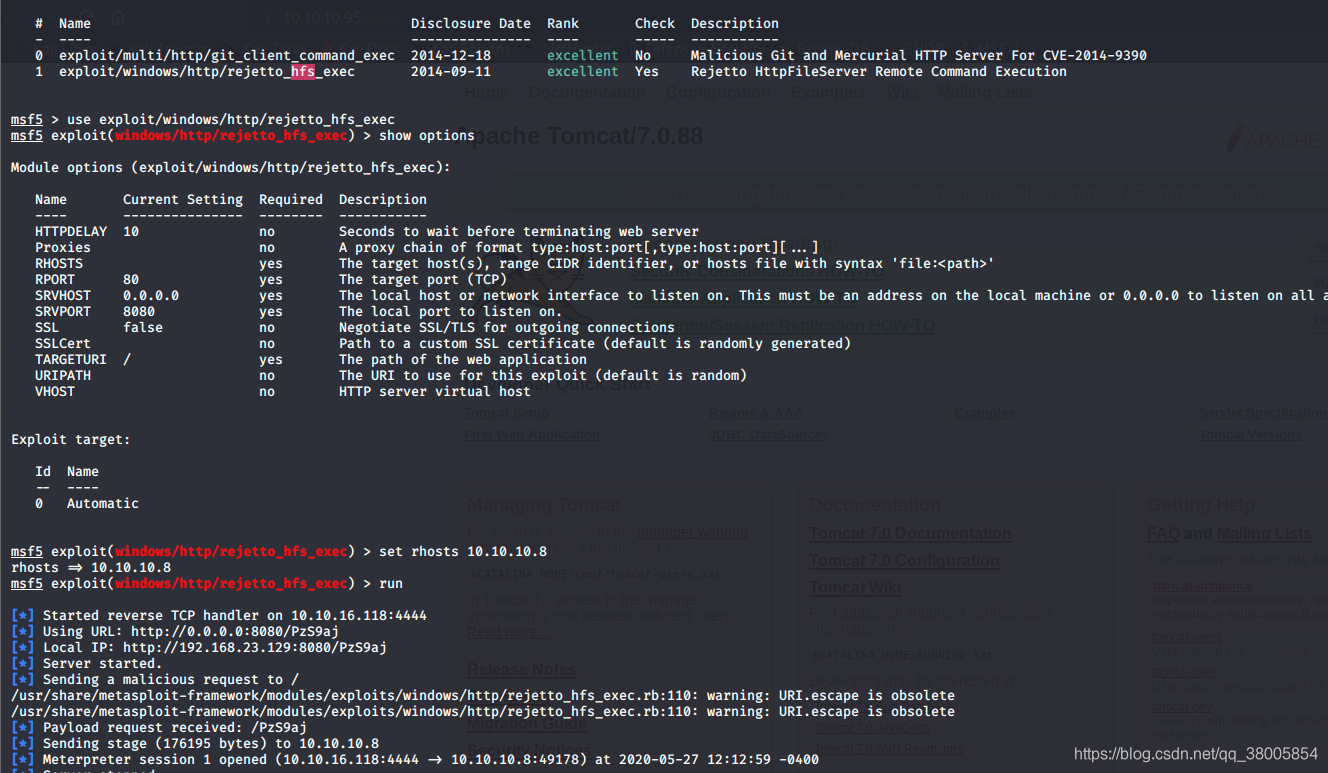This screenshot has width=1328, height=773.
Task: Open the 'FAQ' link under Getting Help
Action: 1163,534
